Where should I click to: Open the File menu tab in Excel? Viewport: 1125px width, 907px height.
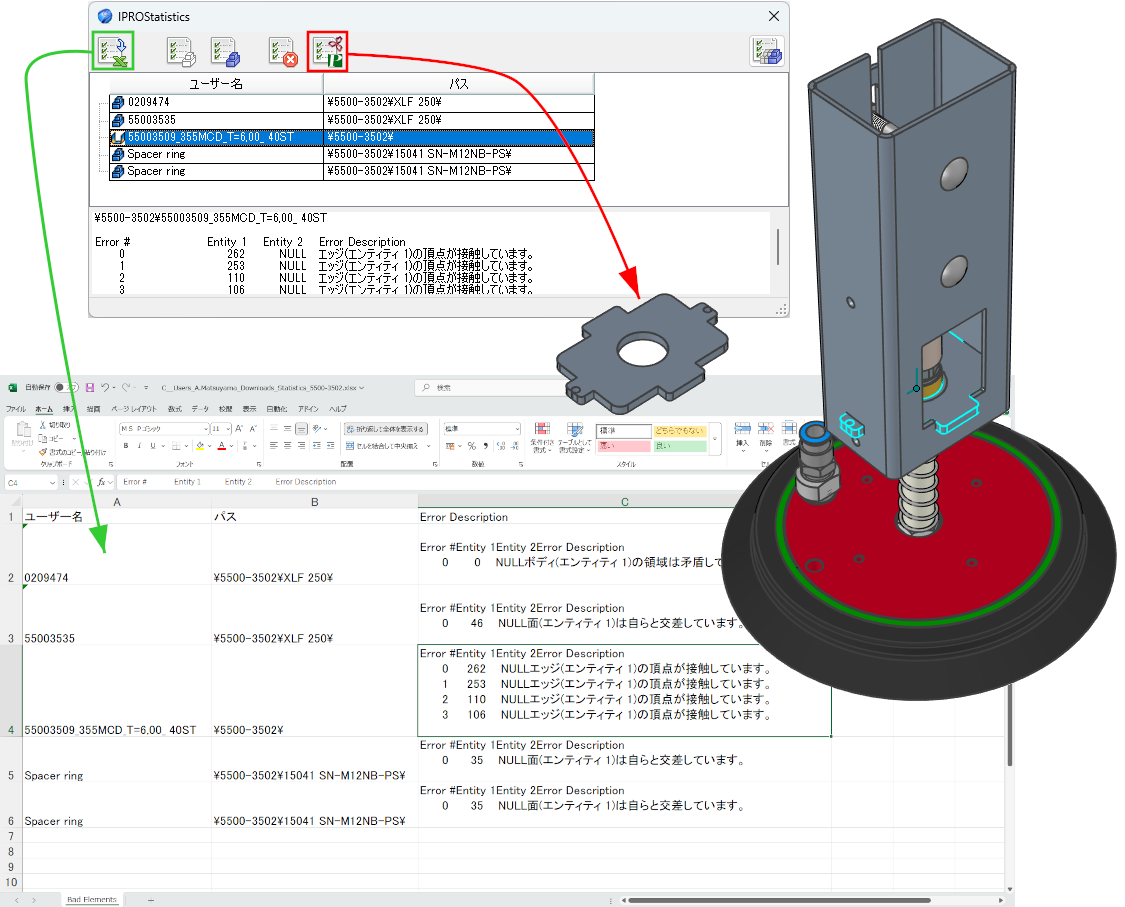pyautogui.click(x=16, y=408)
